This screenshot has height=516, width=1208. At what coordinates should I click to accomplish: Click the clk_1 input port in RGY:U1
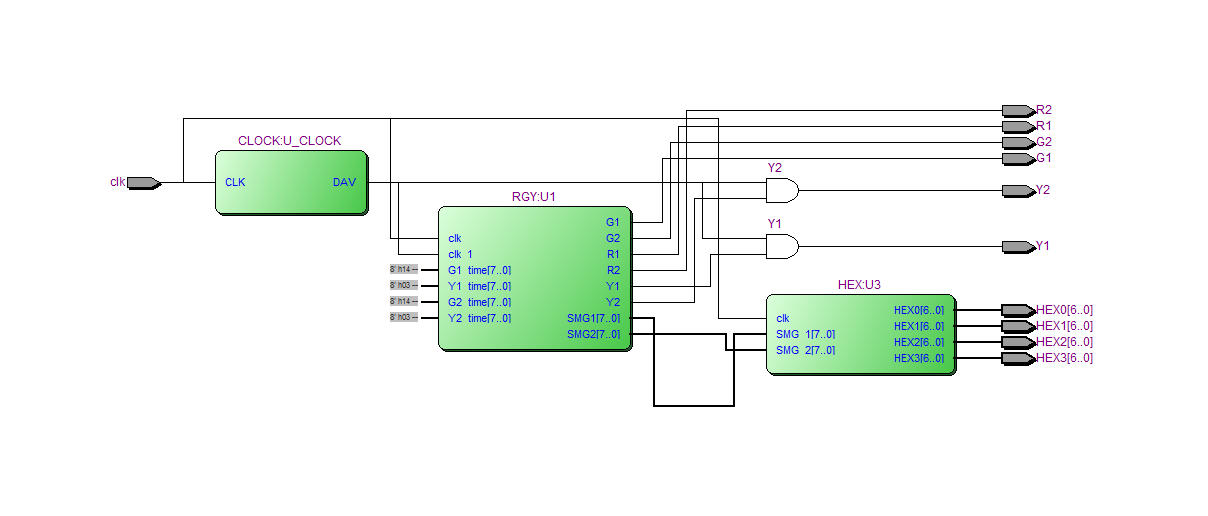pos(461,254)
